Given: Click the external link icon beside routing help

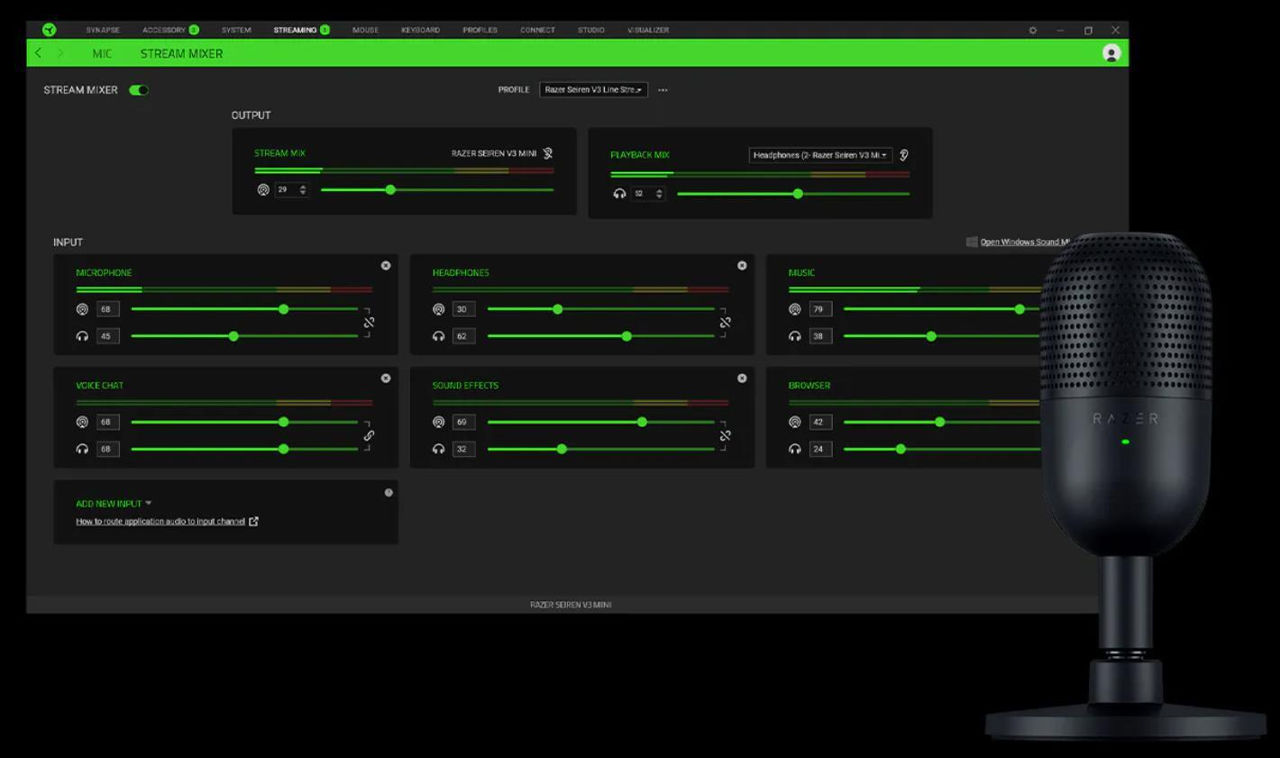Looking at the screenshot, I should pyautogui.click(x=254, y=521).
